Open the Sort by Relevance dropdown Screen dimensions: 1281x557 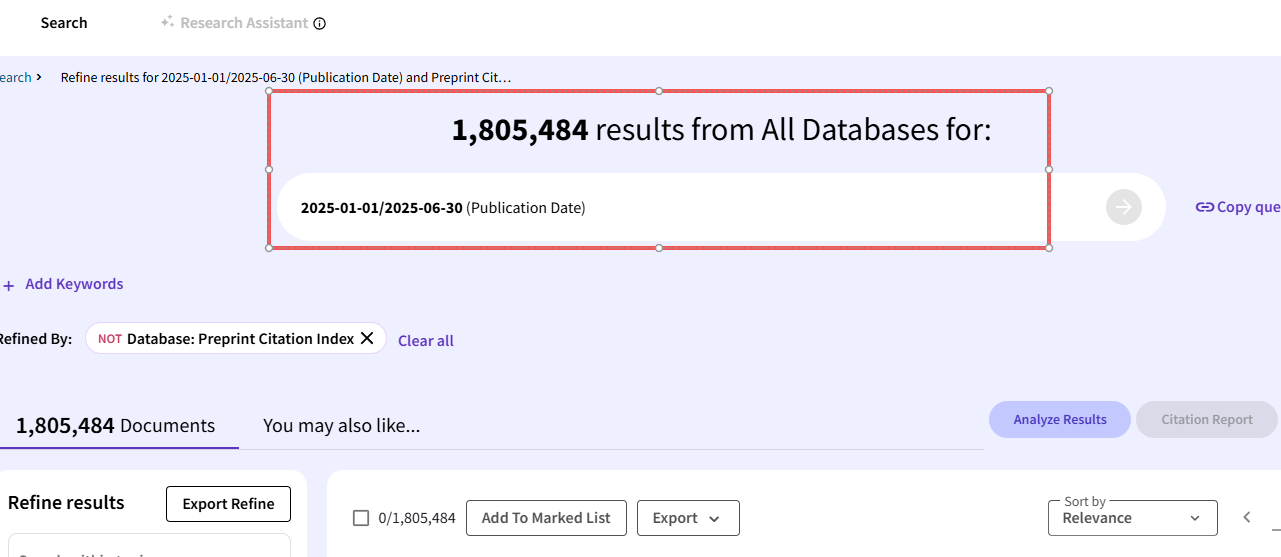[1132, 518]
